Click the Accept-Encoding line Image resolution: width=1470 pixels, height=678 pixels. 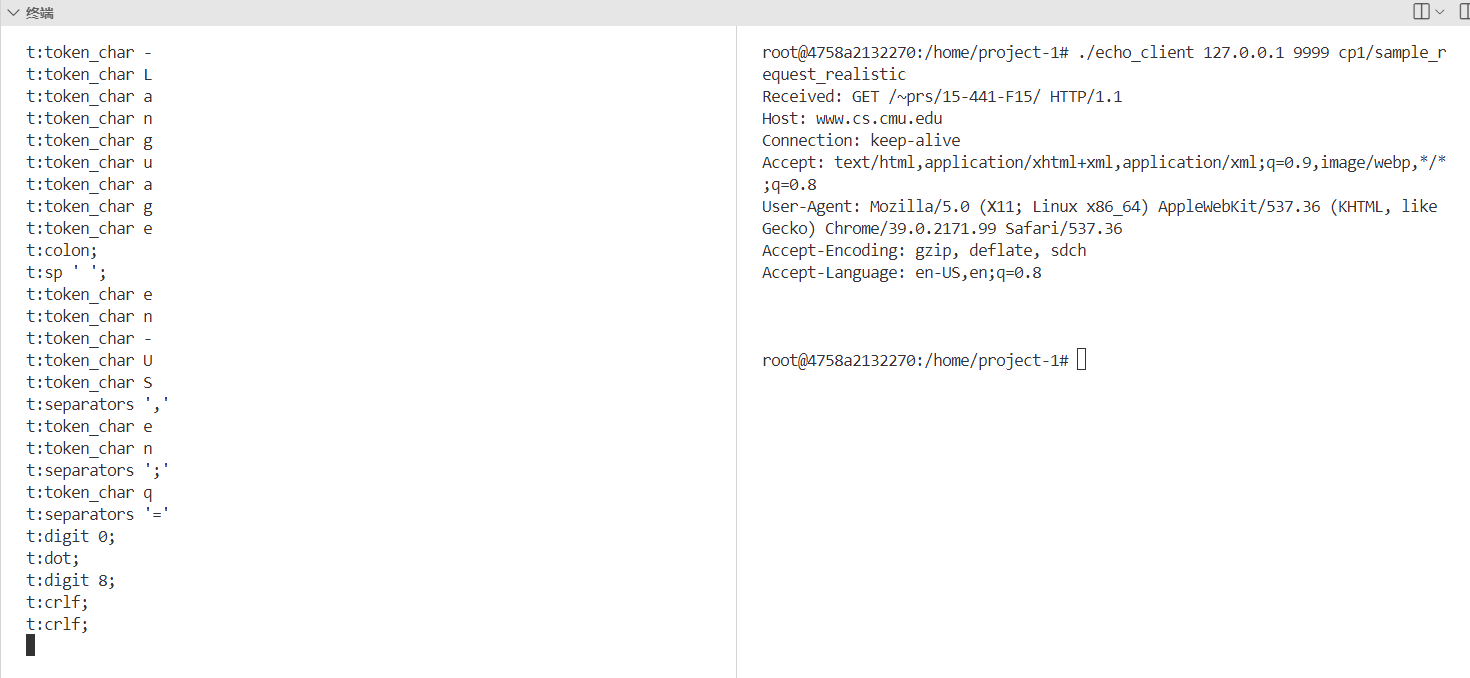point(923,250)
